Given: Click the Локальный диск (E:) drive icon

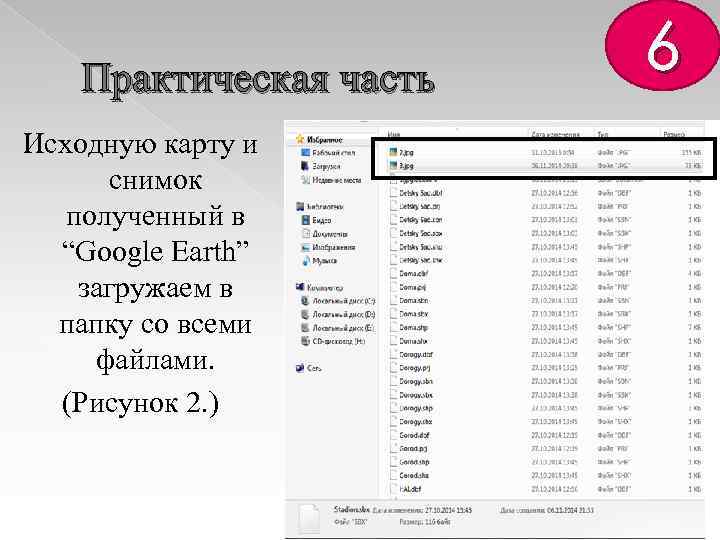Looking at the screenshot, I should 305,328.
